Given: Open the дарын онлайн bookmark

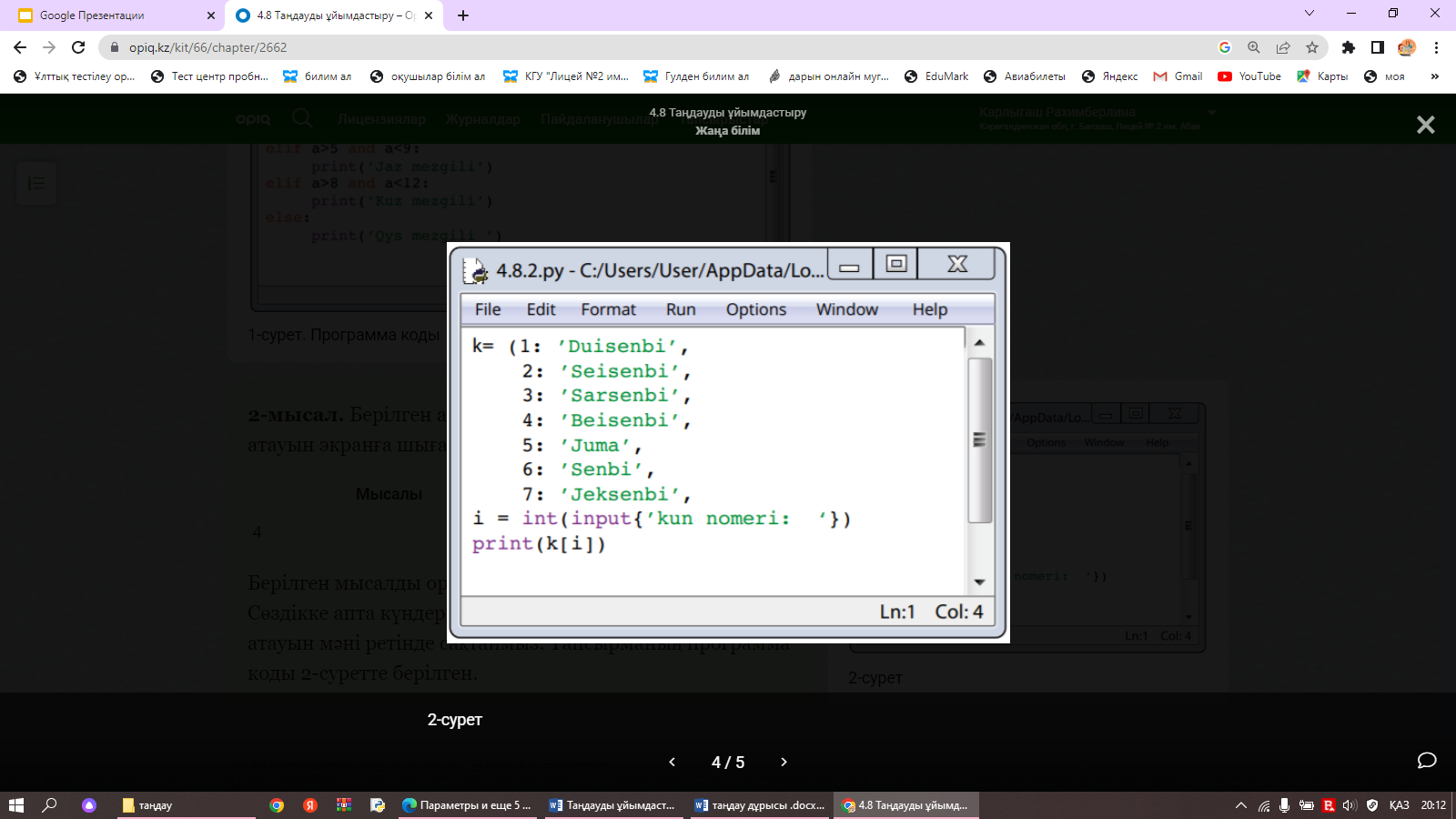Looking at the screenshot, I should tap(829, 76).
